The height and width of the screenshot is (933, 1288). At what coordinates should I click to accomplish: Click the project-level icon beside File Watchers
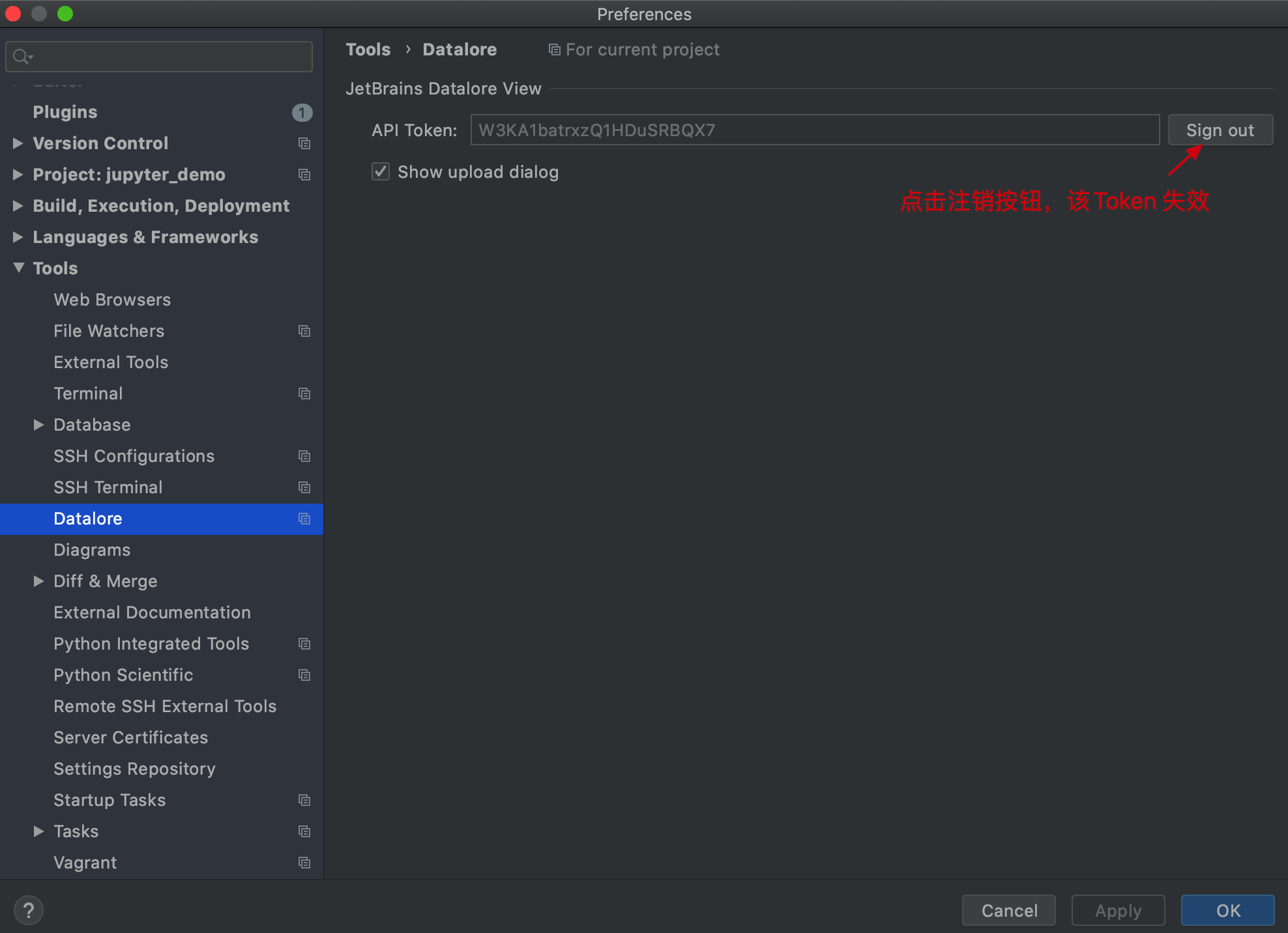(x=304, y=331)
